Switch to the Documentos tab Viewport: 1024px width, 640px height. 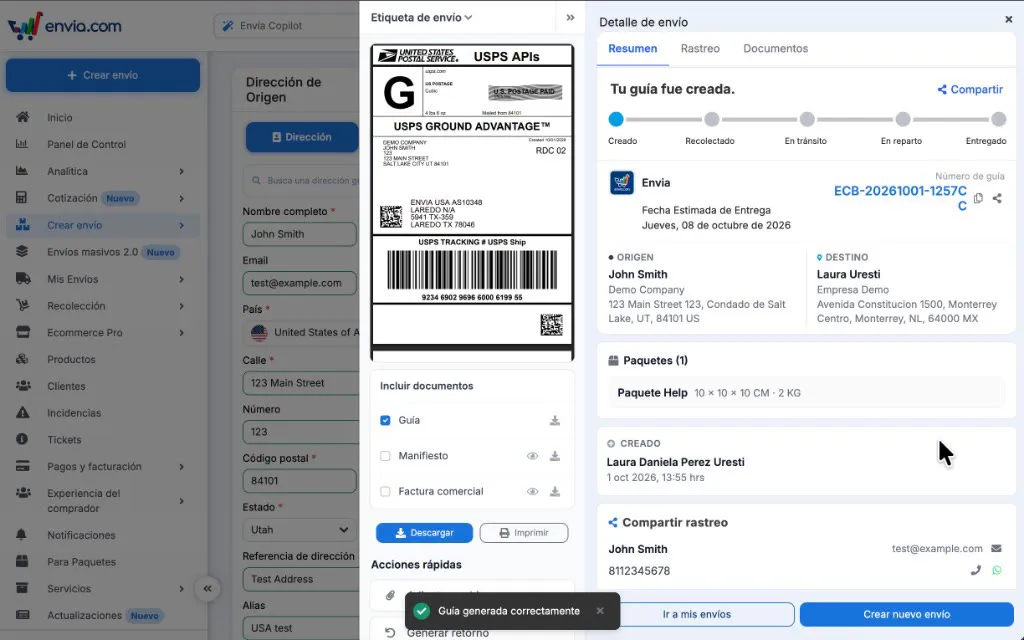pyautogui.click(x=775, y=48)
